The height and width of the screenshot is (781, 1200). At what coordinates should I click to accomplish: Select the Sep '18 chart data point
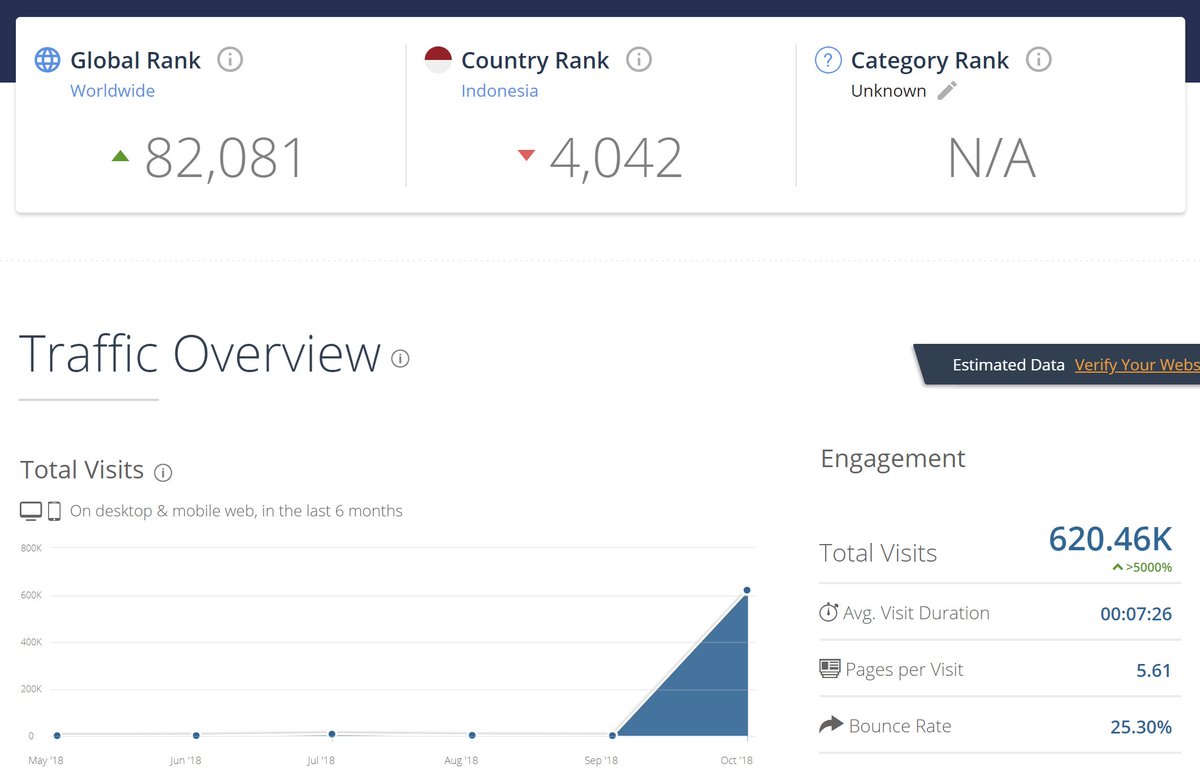611,735
